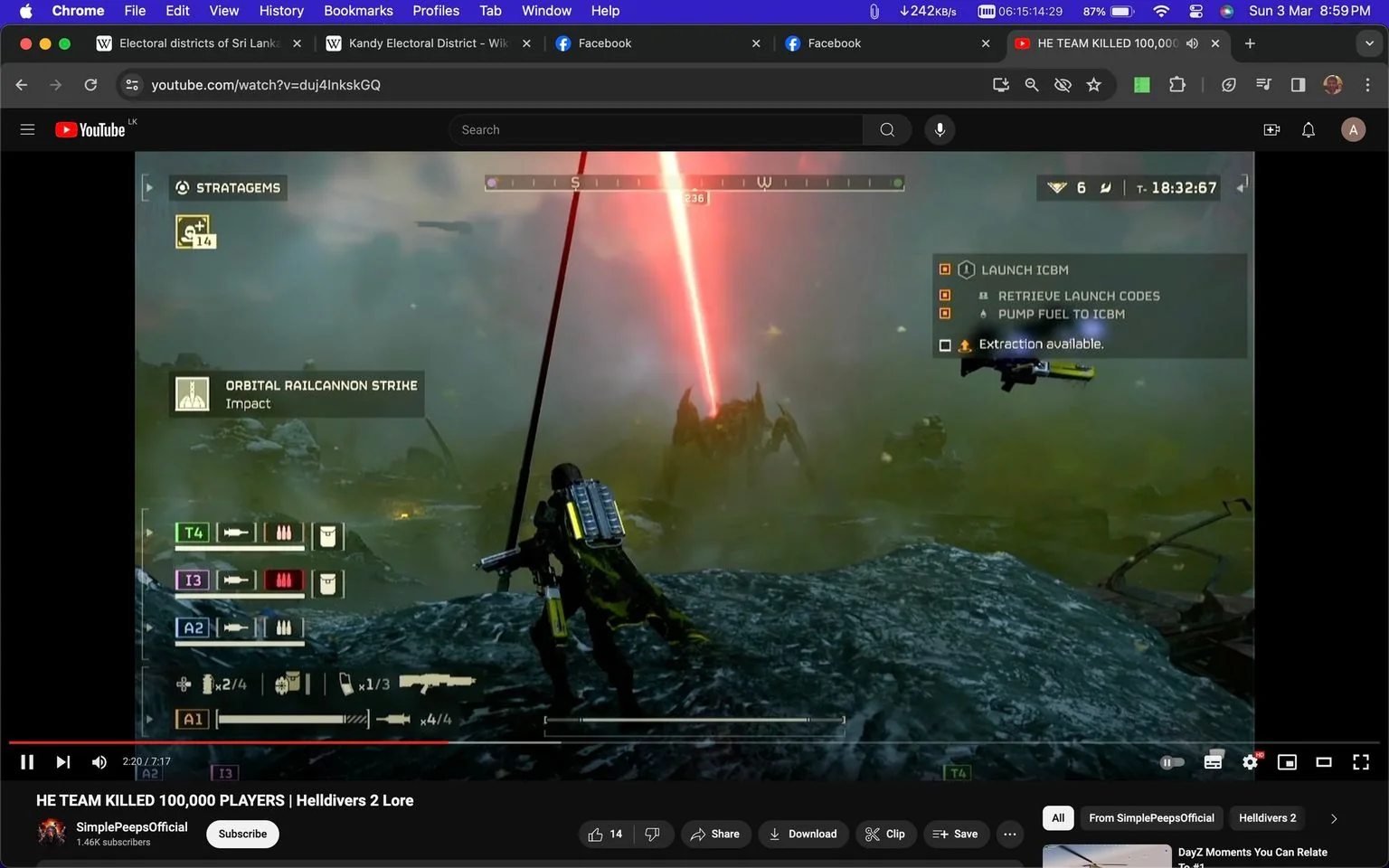Open video settings gear
This screenshot has height=868, width=1389.
click(1250, 762)
